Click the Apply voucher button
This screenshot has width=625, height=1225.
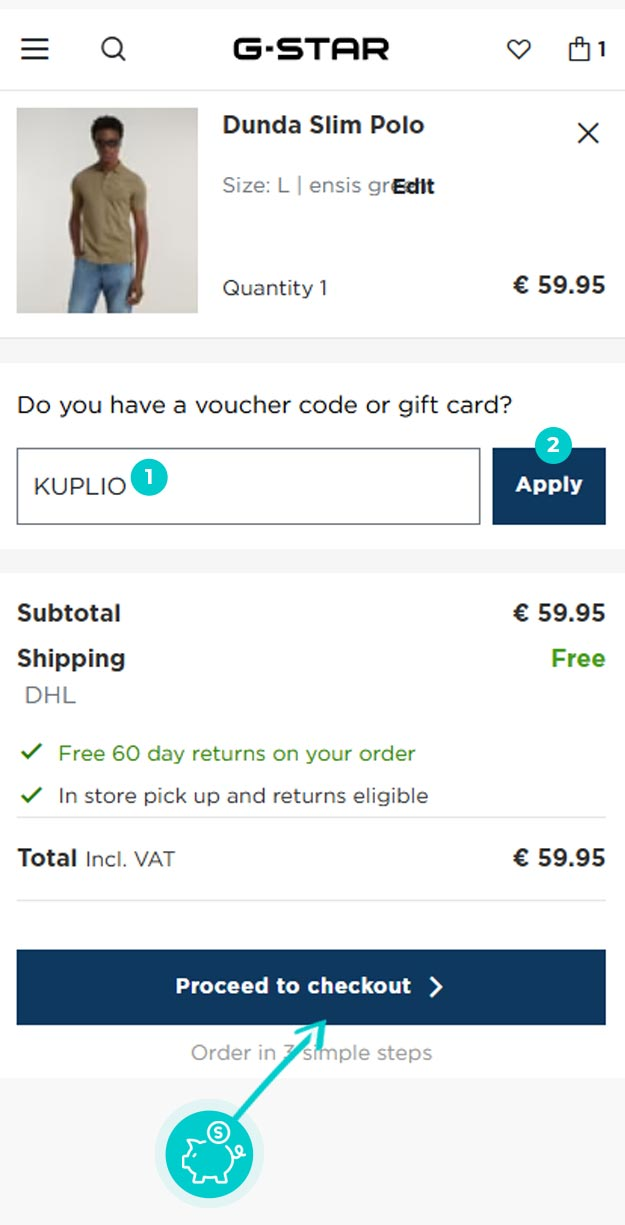(549, 486)
